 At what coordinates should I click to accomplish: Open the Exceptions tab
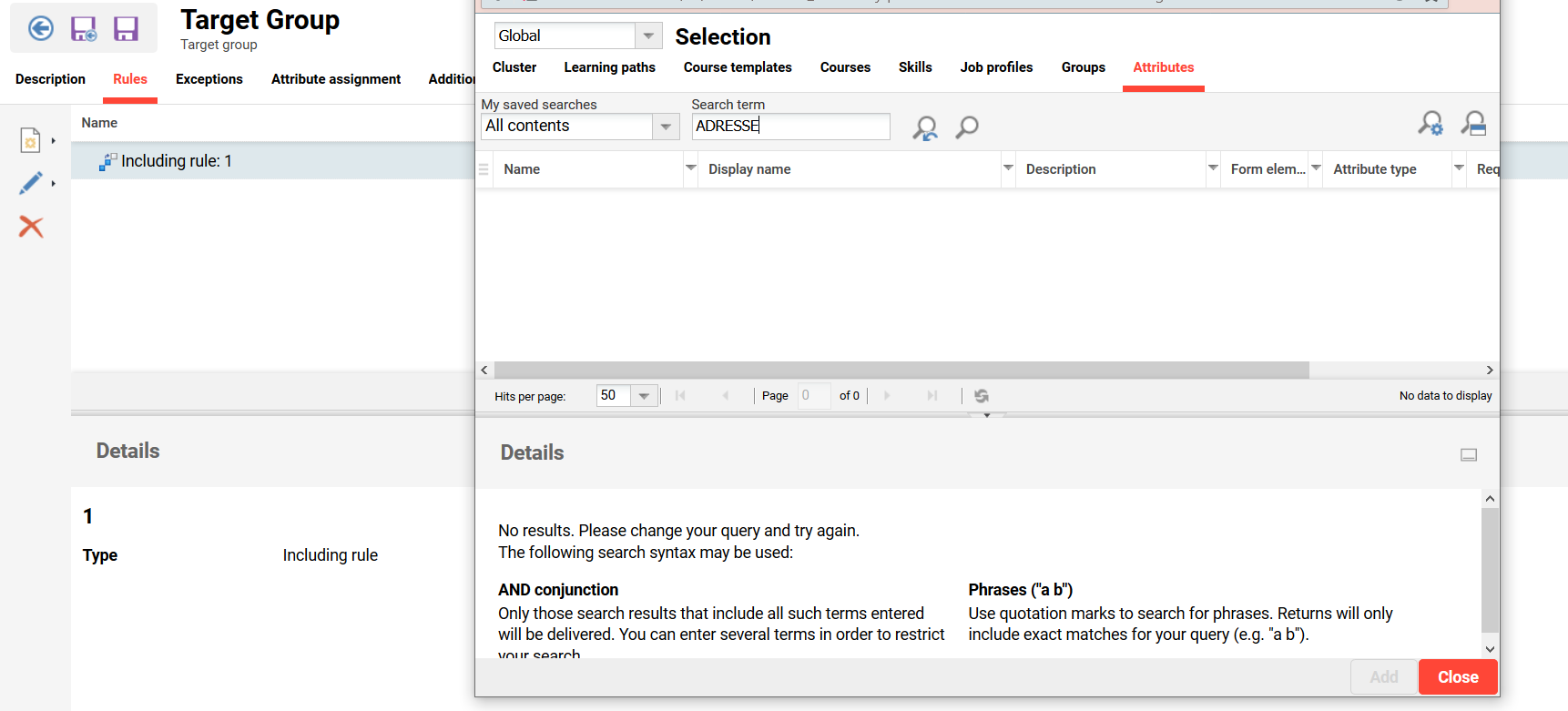209,79
